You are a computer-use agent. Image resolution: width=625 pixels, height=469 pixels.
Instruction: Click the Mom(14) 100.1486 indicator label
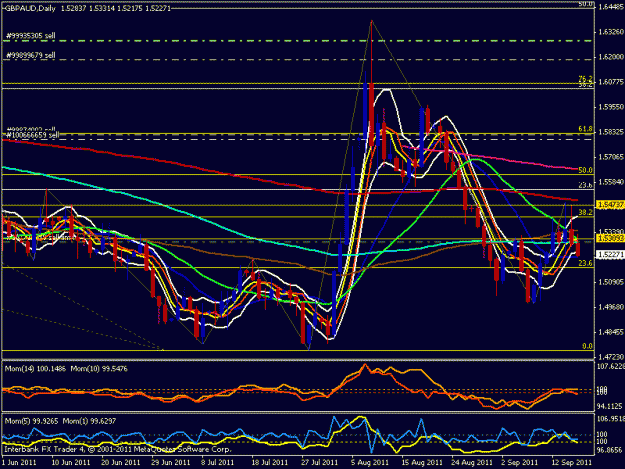click(x=35, y=369)
